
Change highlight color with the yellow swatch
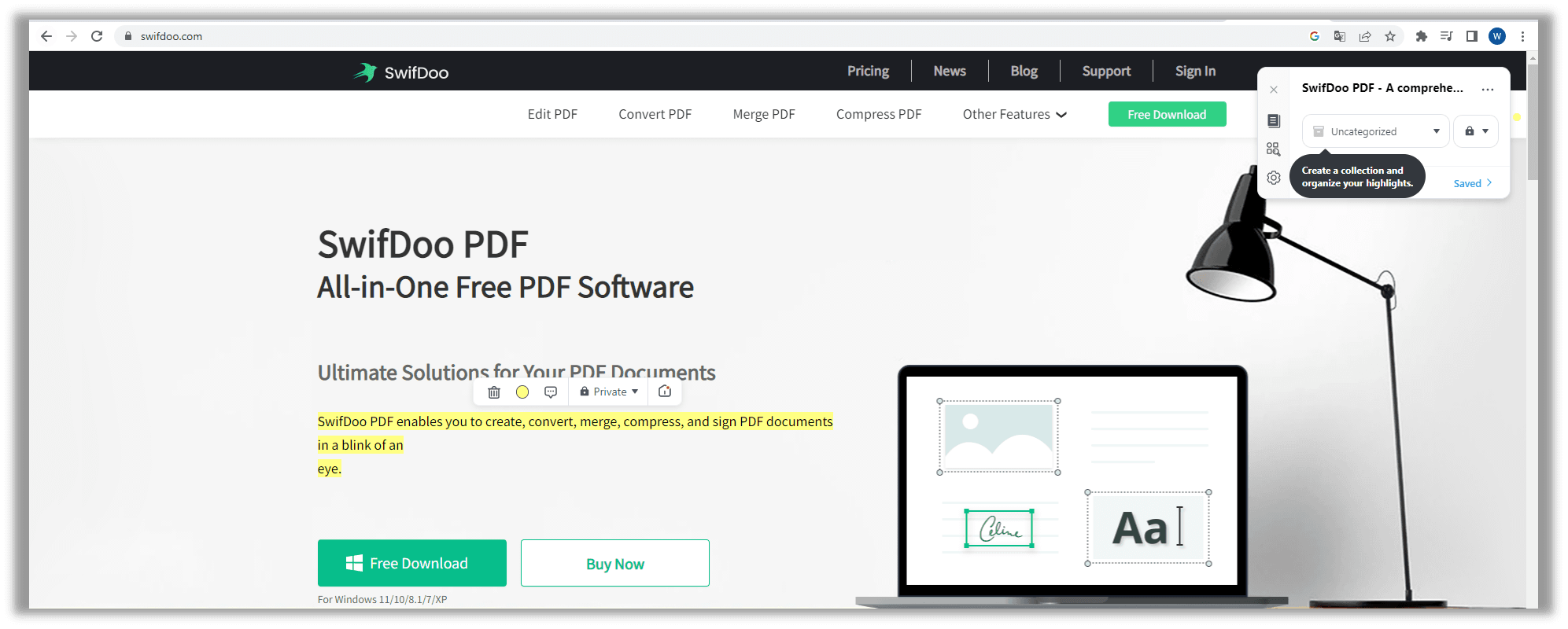coord(522,392)
